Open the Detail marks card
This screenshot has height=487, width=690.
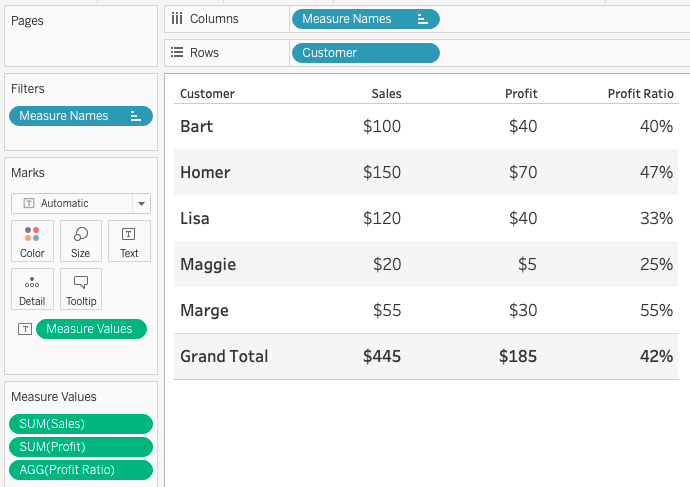tap(32, 289)
